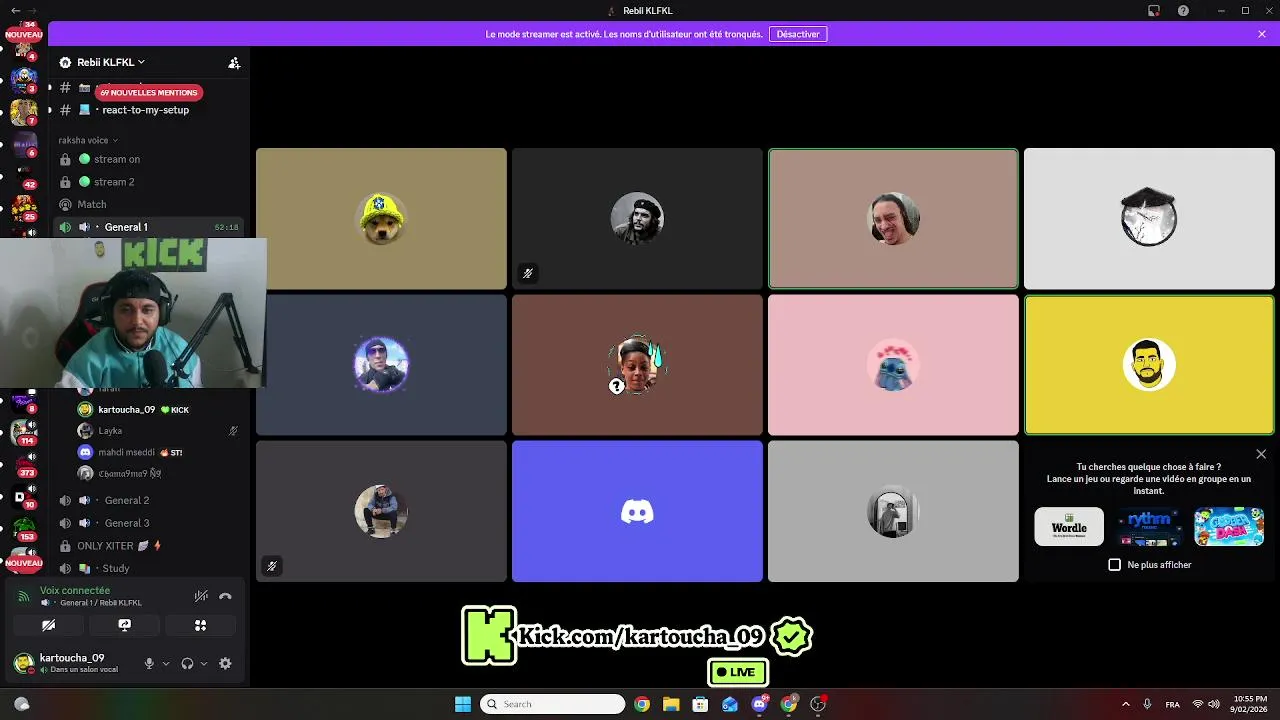Screen dimensions: 1280x720
Task: Toggle noise suppression in voice panel
Action: (201, 596)
